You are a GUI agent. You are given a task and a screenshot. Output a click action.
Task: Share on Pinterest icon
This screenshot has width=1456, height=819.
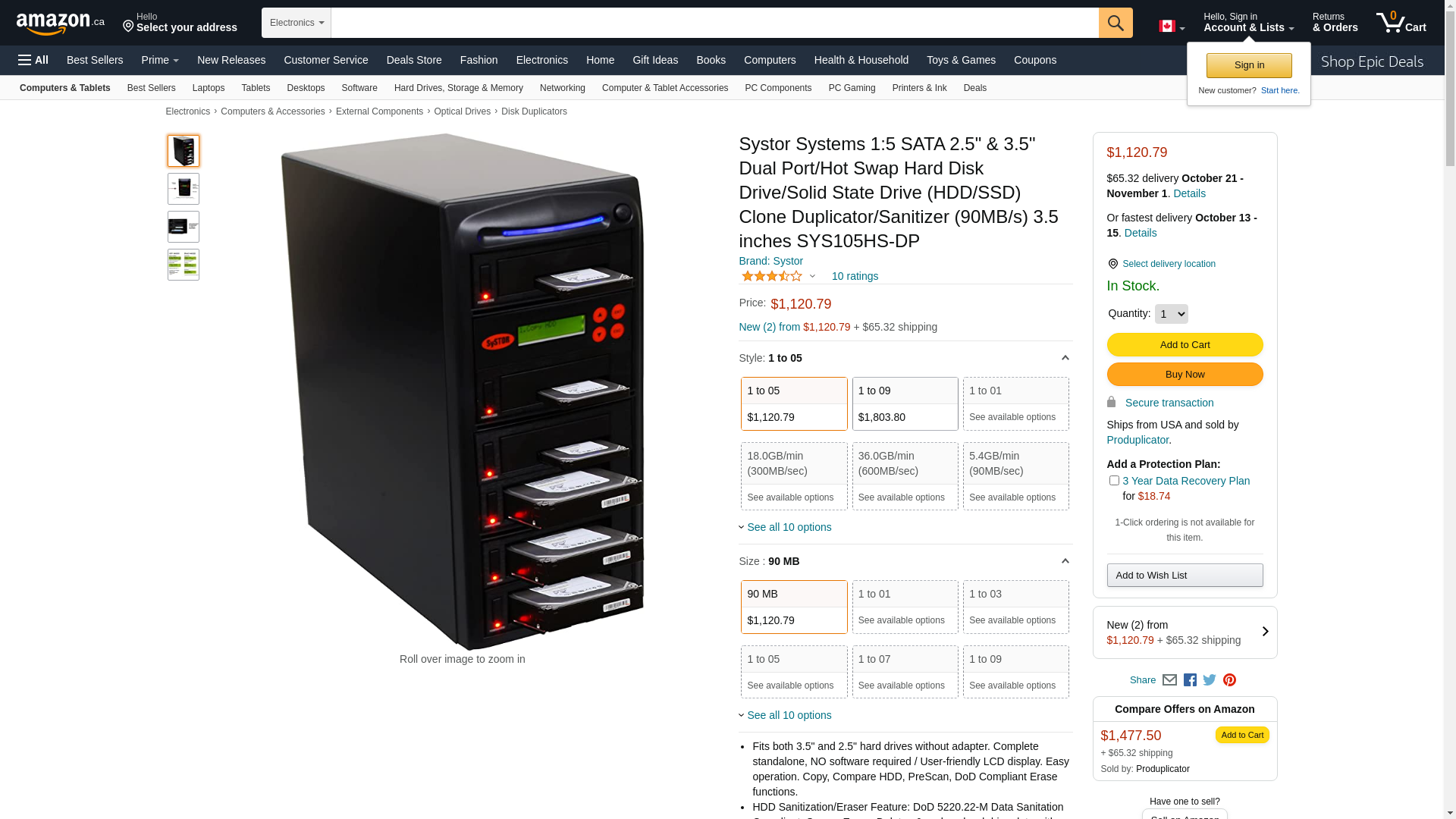[1229, 680]
